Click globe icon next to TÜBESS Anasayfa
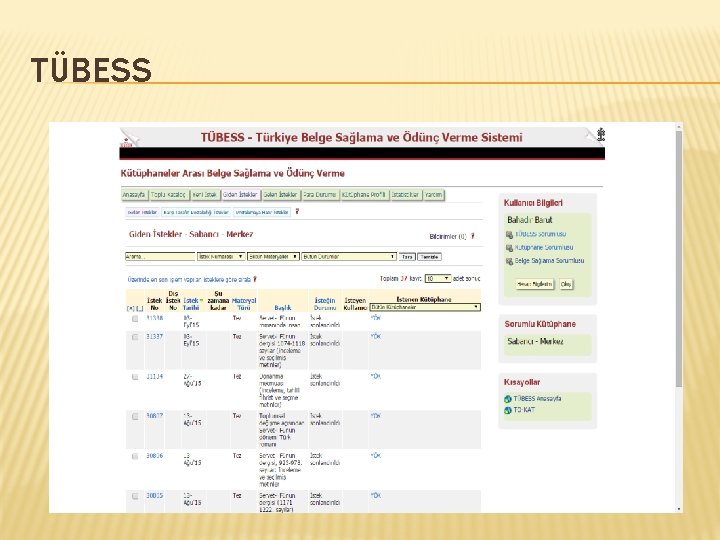 [508, 399]
